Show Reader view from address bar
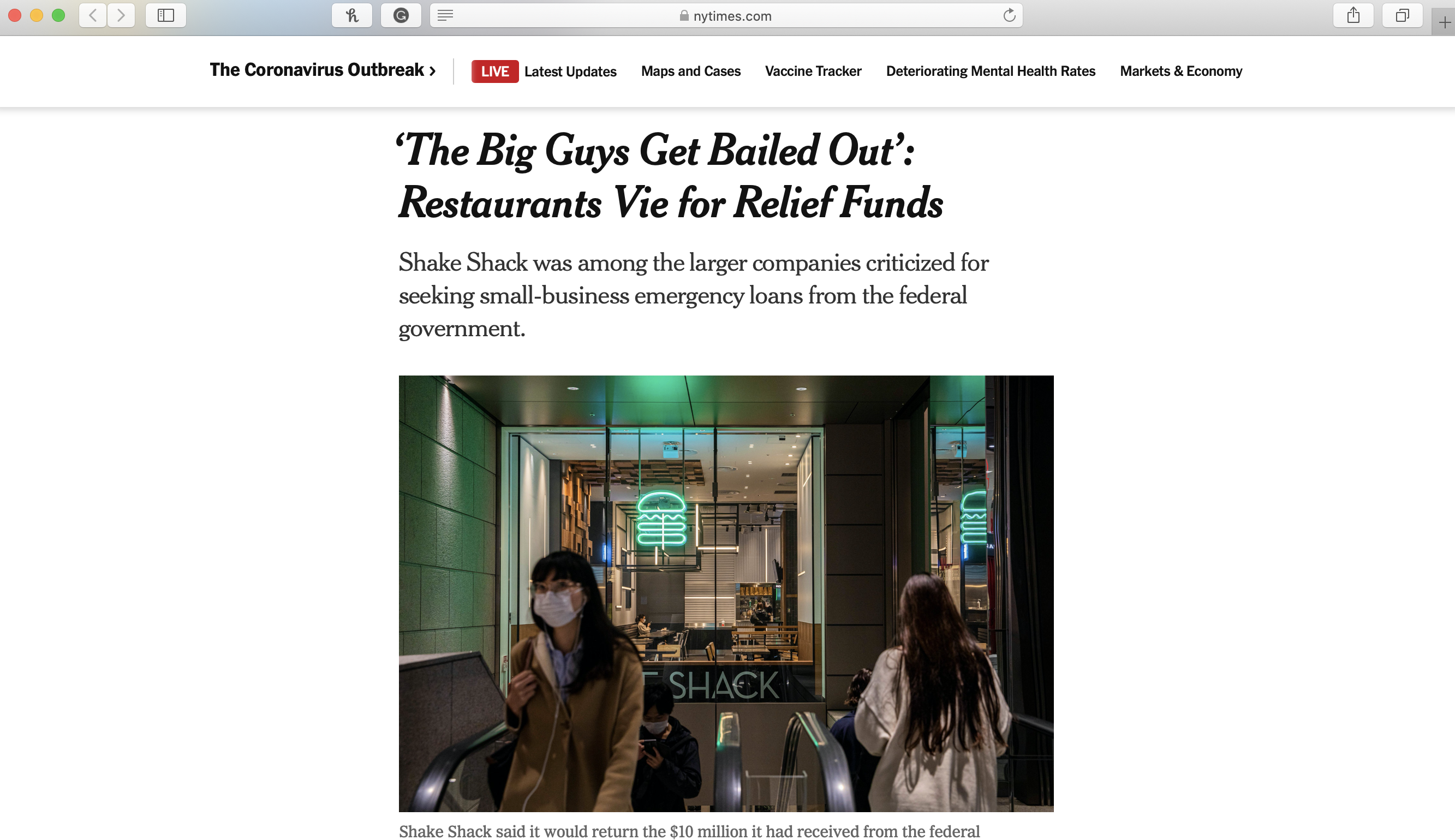Screen dimensions: 1455x840 pos(445,16)
